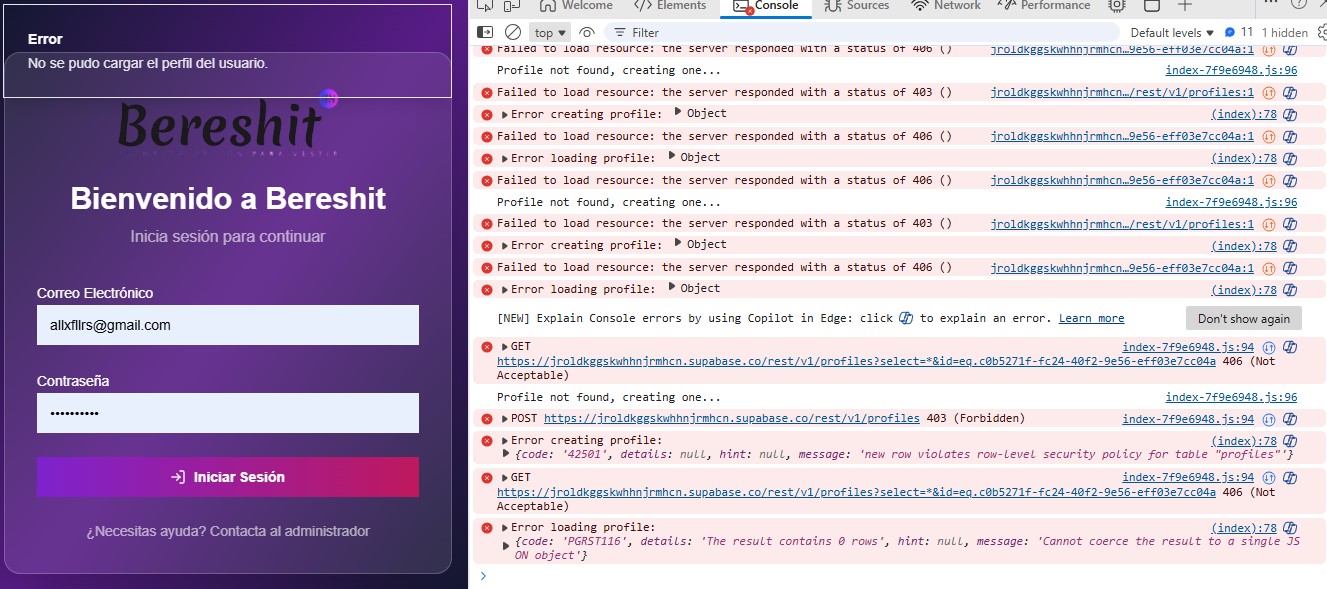Screen dimensions: 1327x589
Task: Open the Performance tab
Action: (x=1043, y=5)
